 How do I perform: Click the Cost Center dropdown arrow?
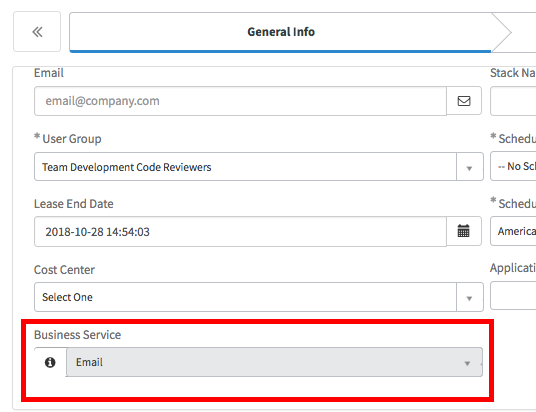pyautogui.click(x=469, y=298)
